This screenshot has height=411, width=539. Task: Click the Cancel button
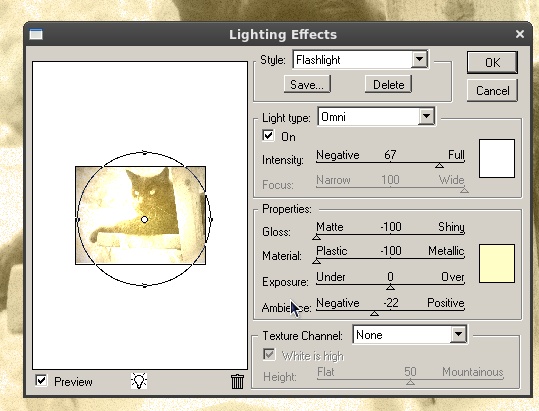[x=492, y=91]
